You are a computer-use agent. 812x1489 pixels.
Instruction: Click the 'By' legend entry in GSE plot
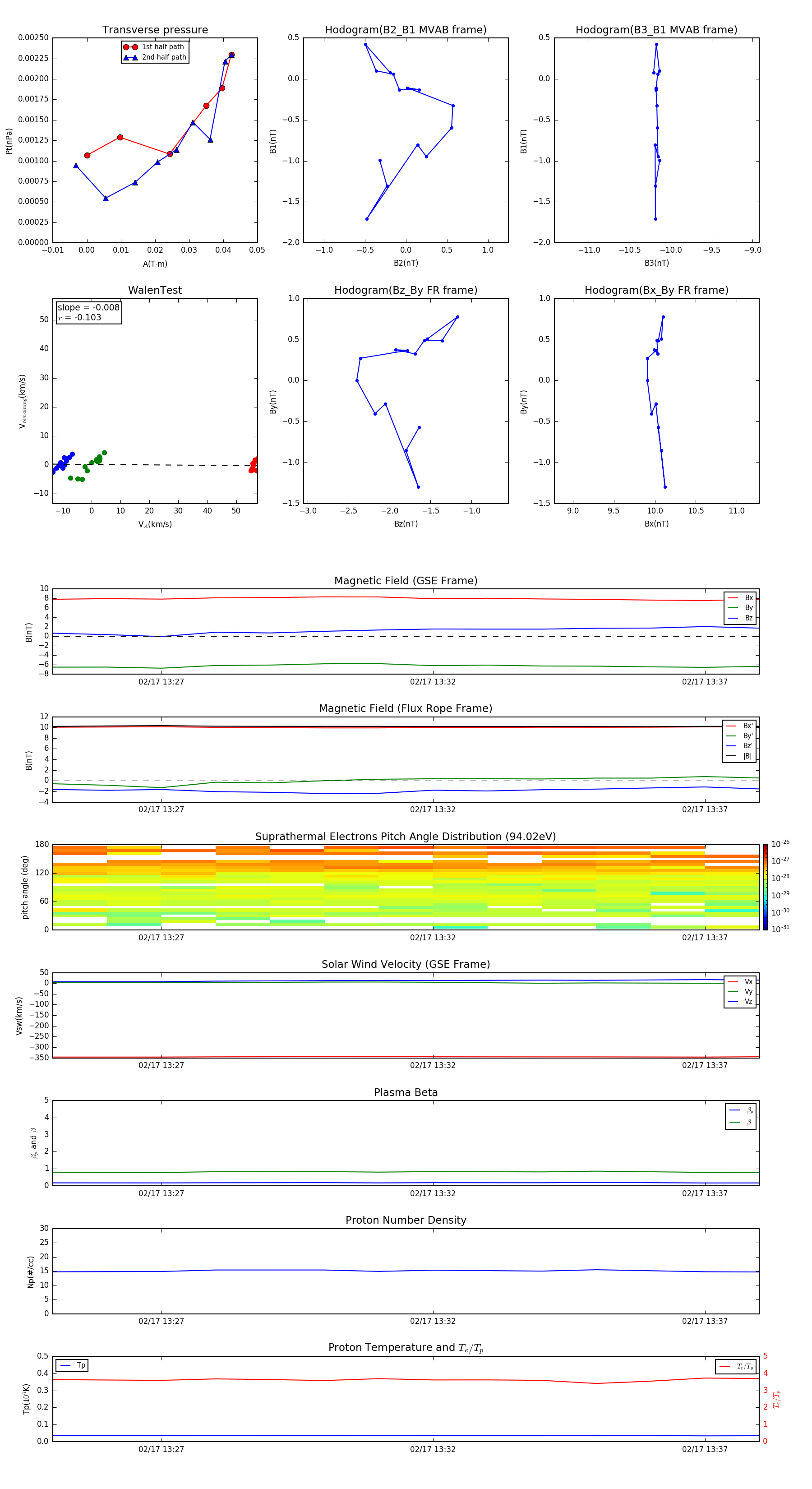pos(740,607)
